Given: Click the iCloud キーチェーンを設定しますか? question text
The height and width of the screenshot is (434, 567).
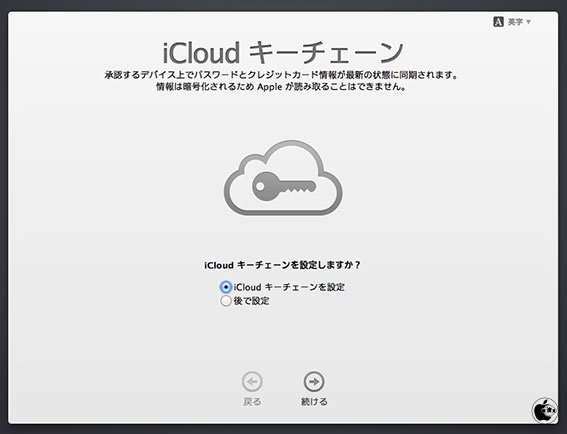Looking at the screenshot, I should [282, 265].
